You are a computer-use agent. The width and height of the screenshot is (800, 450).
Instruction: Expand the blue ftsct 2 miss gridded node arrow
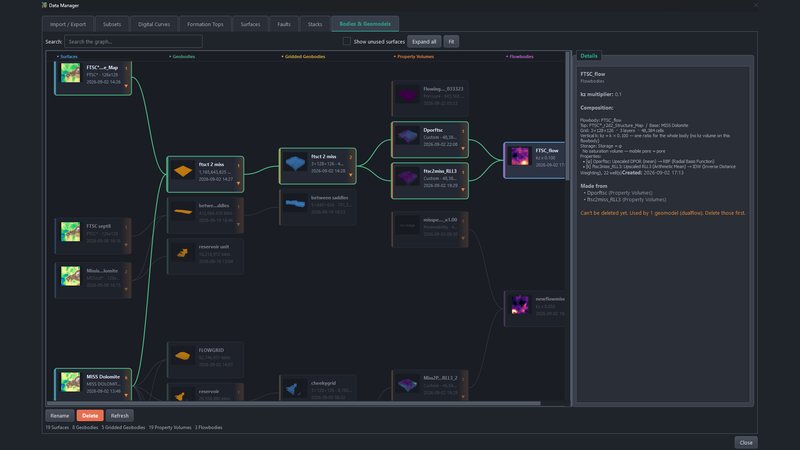click(351, 175)
